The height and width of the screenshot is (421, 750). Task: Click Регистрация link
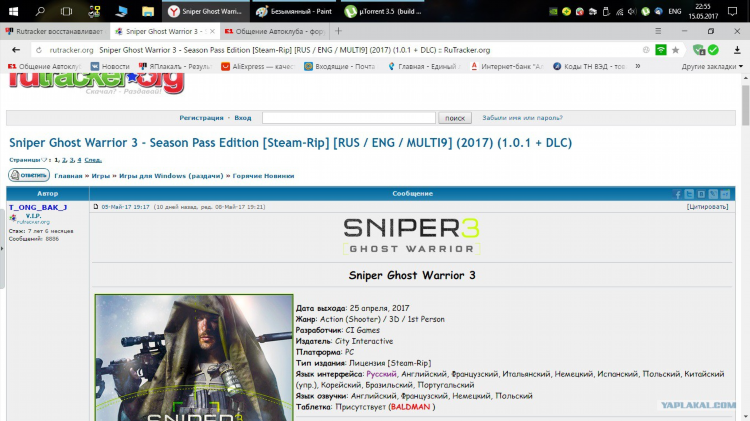201,118
